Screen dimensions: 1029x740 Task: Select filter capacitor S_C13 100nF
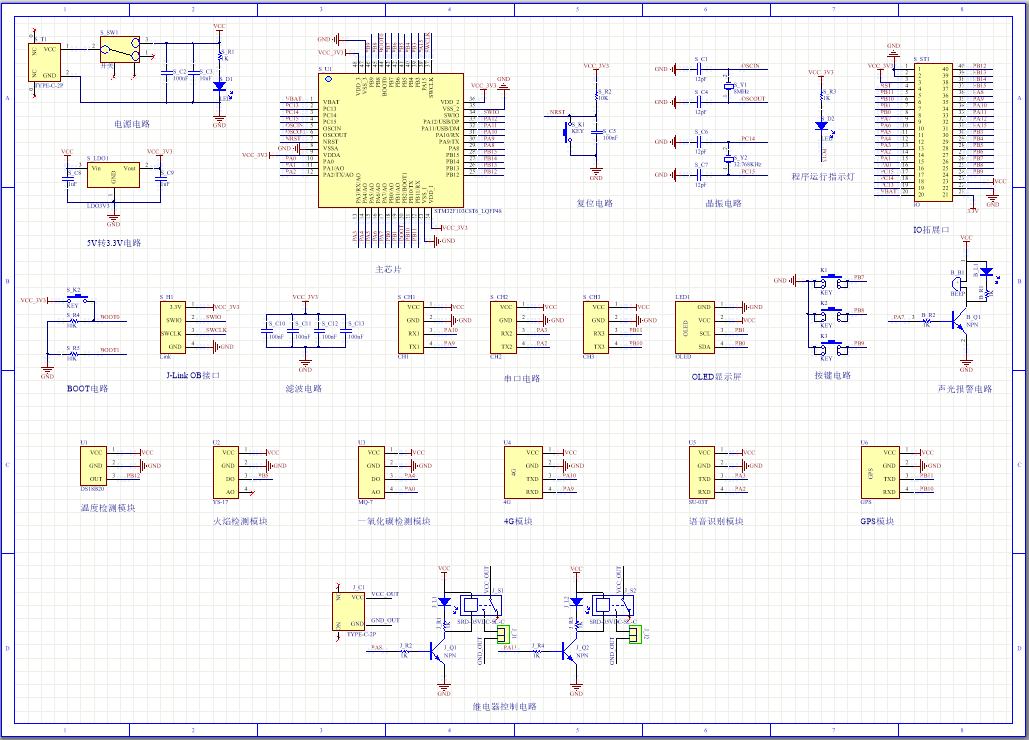[x=348, y=331]
